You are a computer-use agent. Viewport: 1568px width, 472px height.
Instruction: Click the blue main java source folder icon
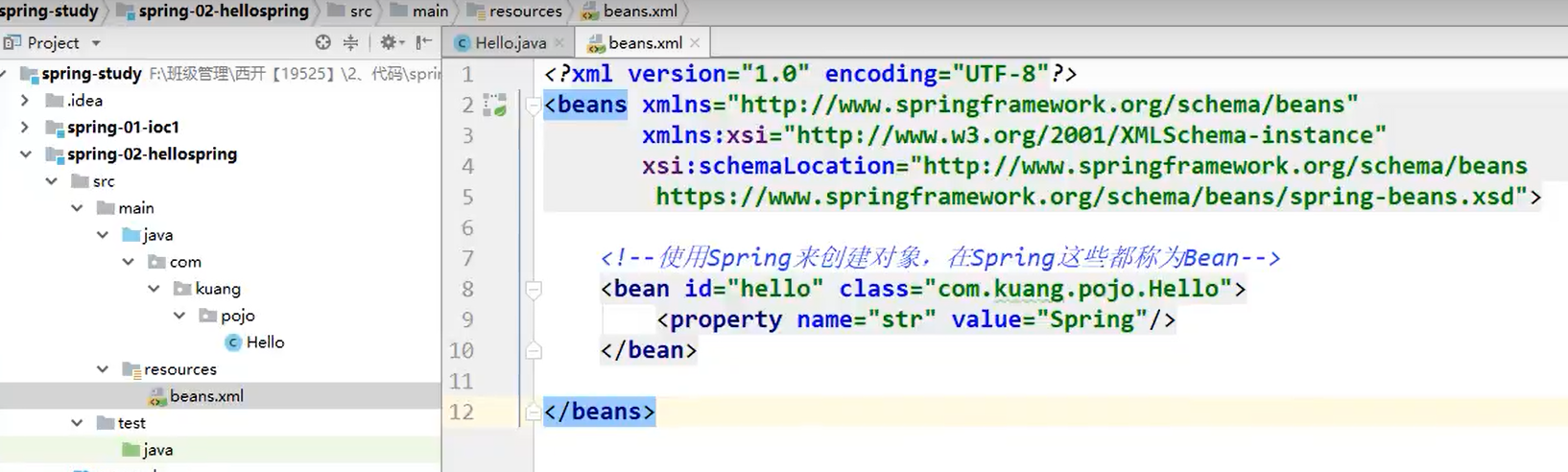point(131,235)
